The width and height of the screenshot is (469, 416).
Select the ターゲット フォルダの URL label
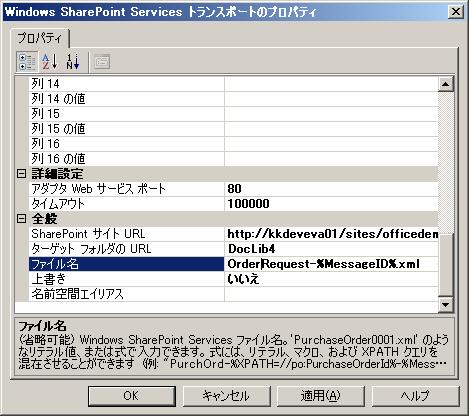click(x=127, y=249)
